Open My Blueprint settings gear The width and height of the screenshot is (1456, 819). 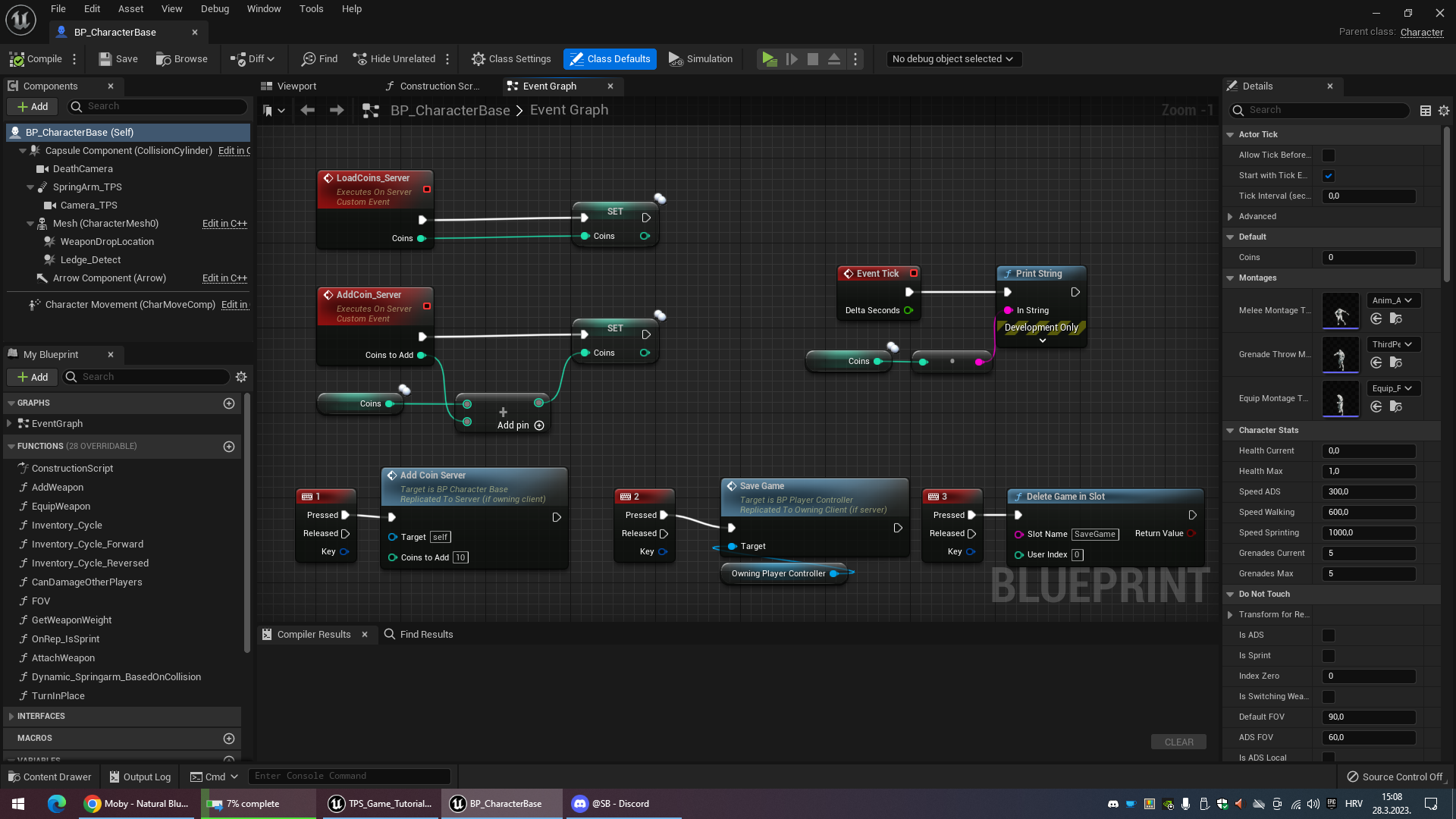[x=241, y=377]
